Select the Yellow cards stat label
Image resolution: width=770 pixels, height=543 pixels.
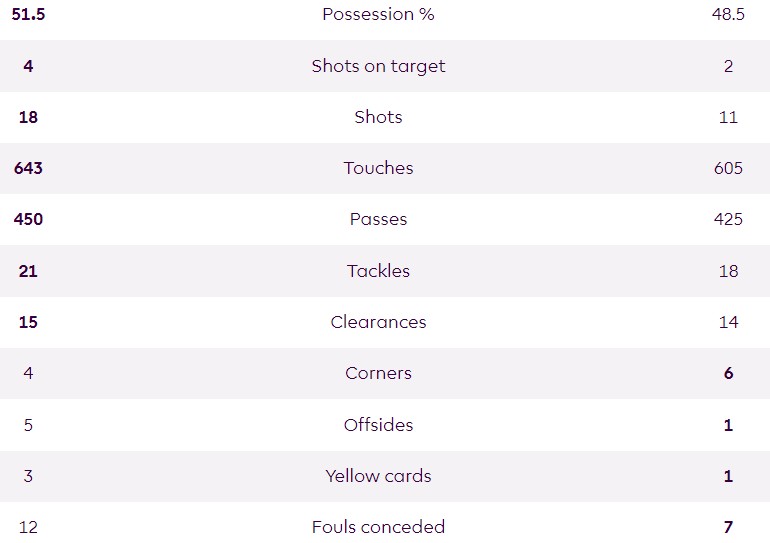[378, 476]
